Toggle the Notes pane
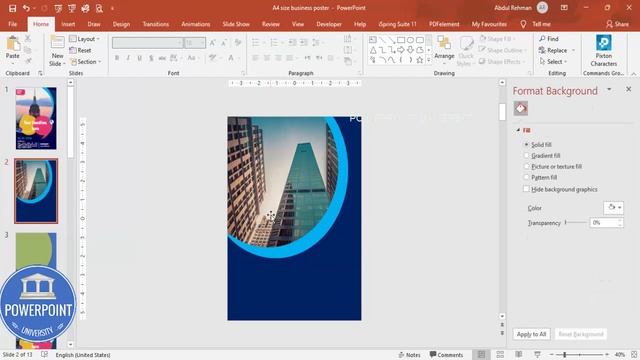 [x=409, y=355]
